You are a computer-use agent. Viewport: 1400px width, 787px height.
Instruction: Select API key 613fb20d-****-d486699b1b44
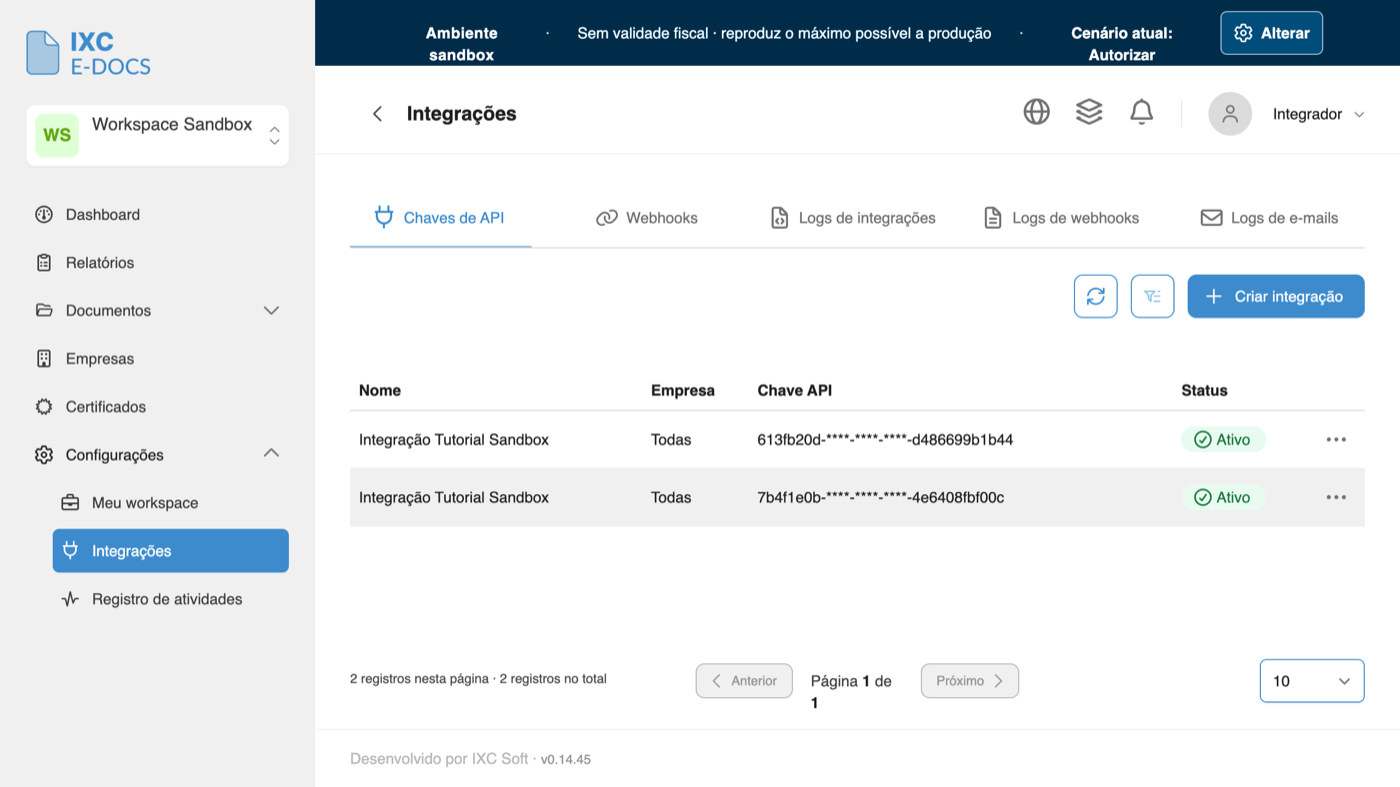point(885,439)
